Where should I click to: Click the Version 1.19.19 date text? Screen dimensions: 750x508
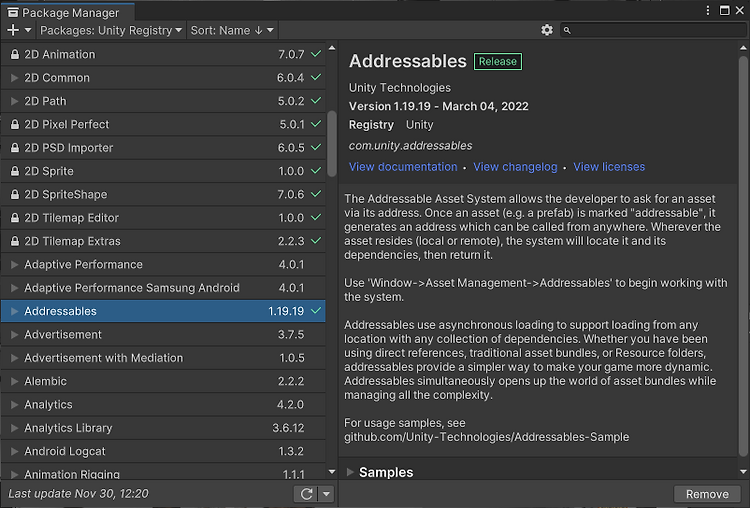click(x=439, y=106)
